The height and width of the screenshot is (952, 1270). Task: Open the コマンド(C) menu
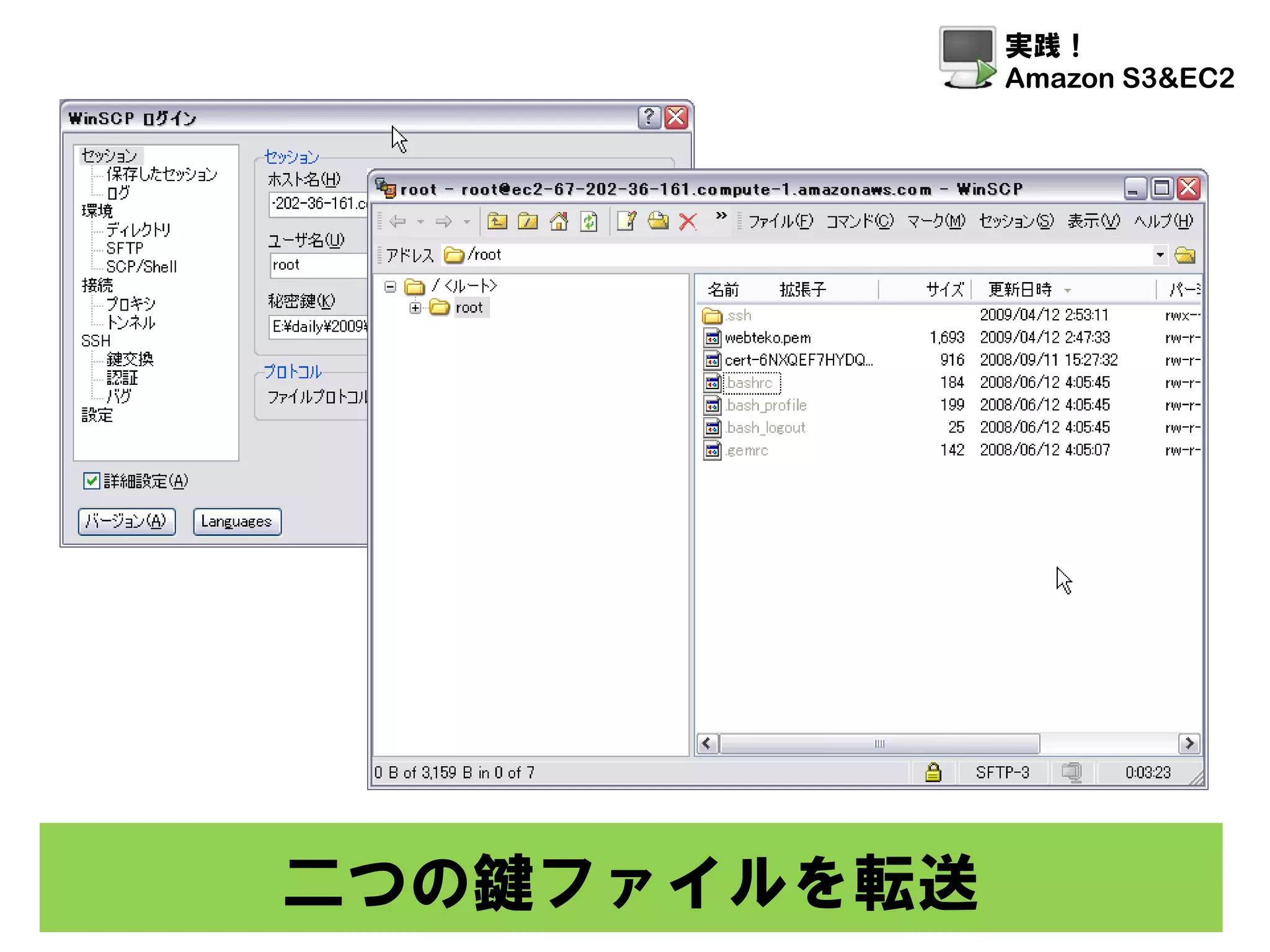(860, 221)
